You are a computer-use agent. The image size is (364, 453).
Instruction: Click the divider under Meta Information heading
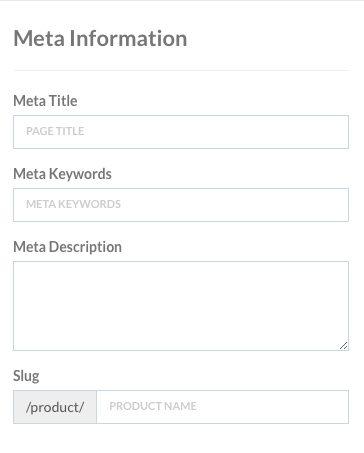[x=181, y=70]
